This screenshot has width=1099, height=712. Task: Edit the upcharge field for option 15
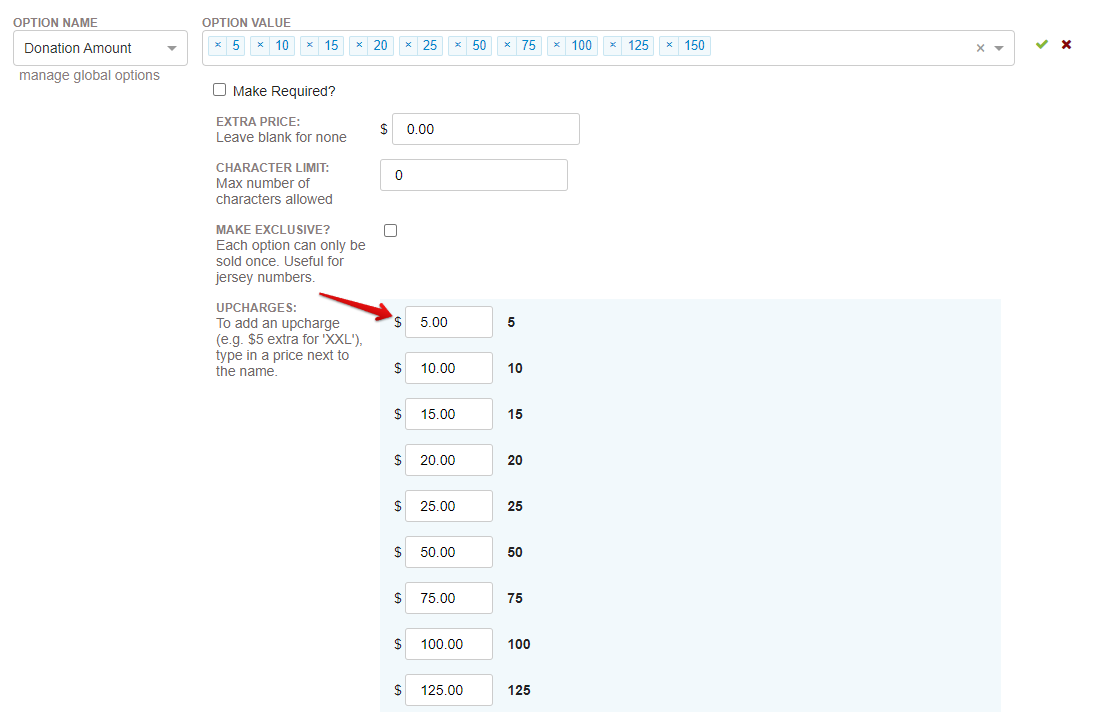pos(449,414)
